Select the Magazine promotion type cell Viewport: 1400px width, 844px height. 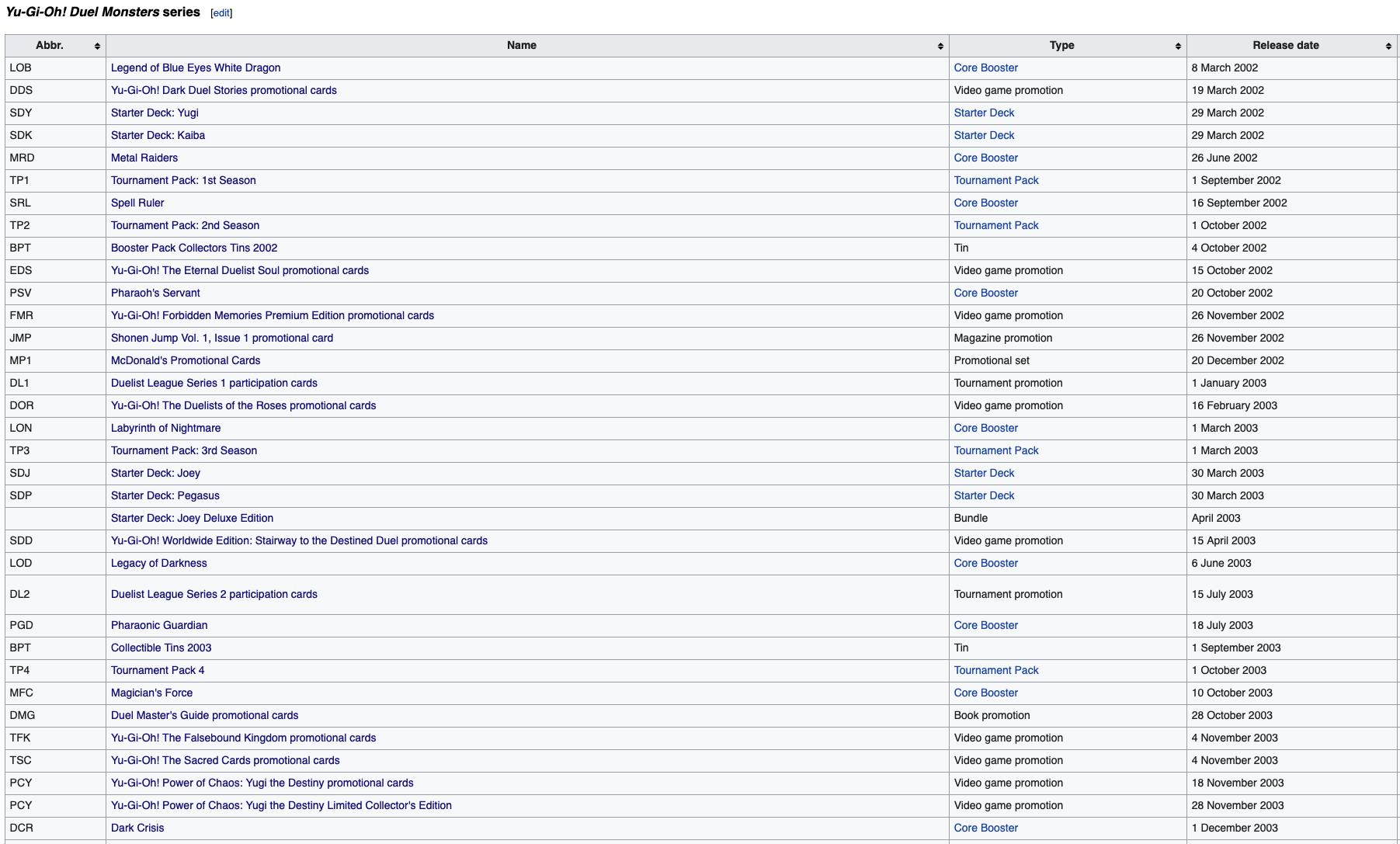(1068, 339)
